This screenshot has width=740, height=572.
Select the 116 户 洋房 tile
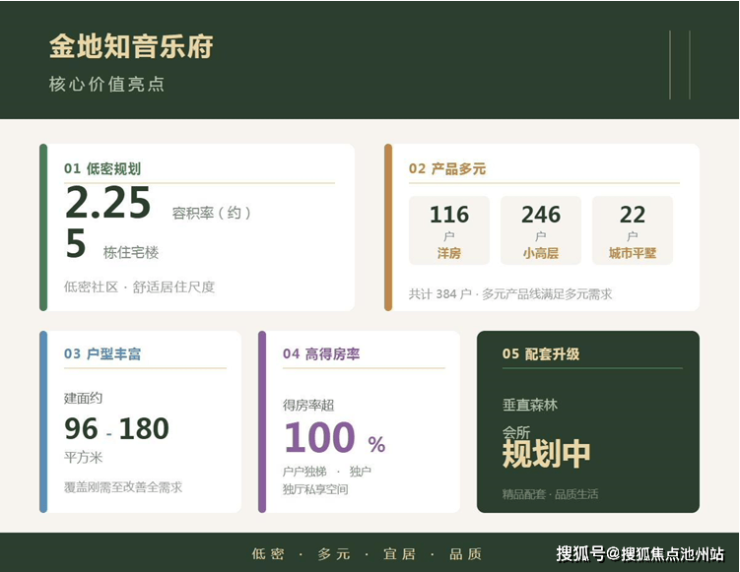pos(449,230)
